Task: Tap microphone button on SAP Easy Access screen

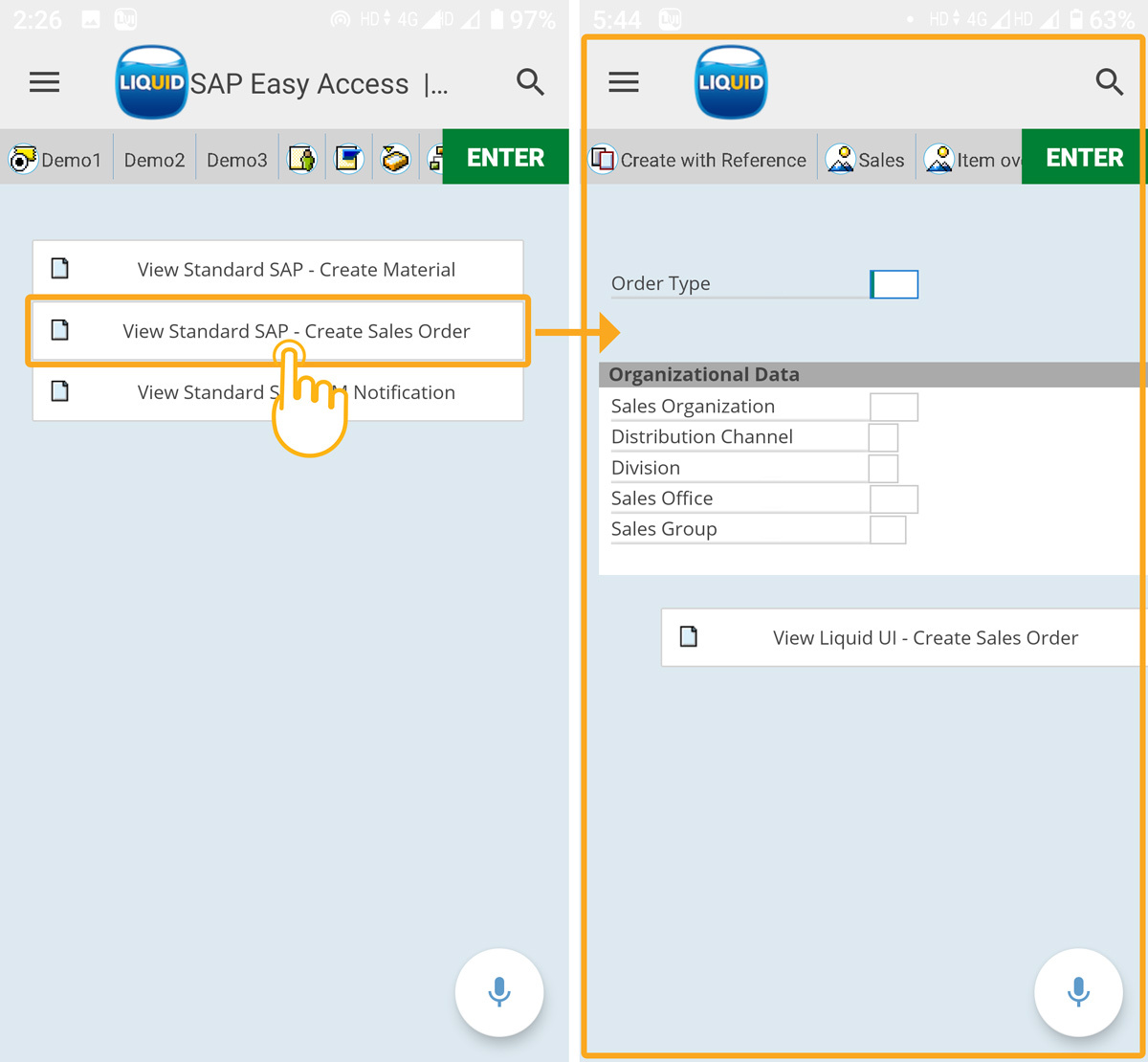Action: click(x=499, y=992)
